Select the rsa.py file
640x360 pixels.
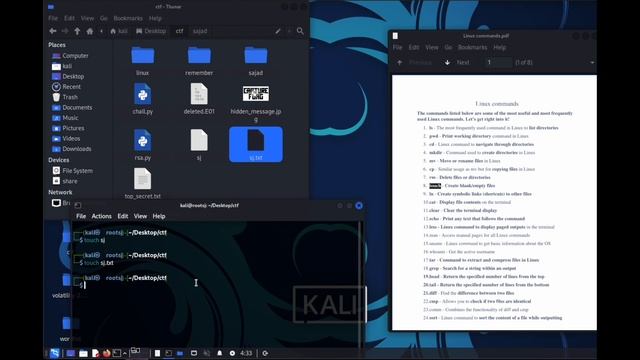coord(142,145)
